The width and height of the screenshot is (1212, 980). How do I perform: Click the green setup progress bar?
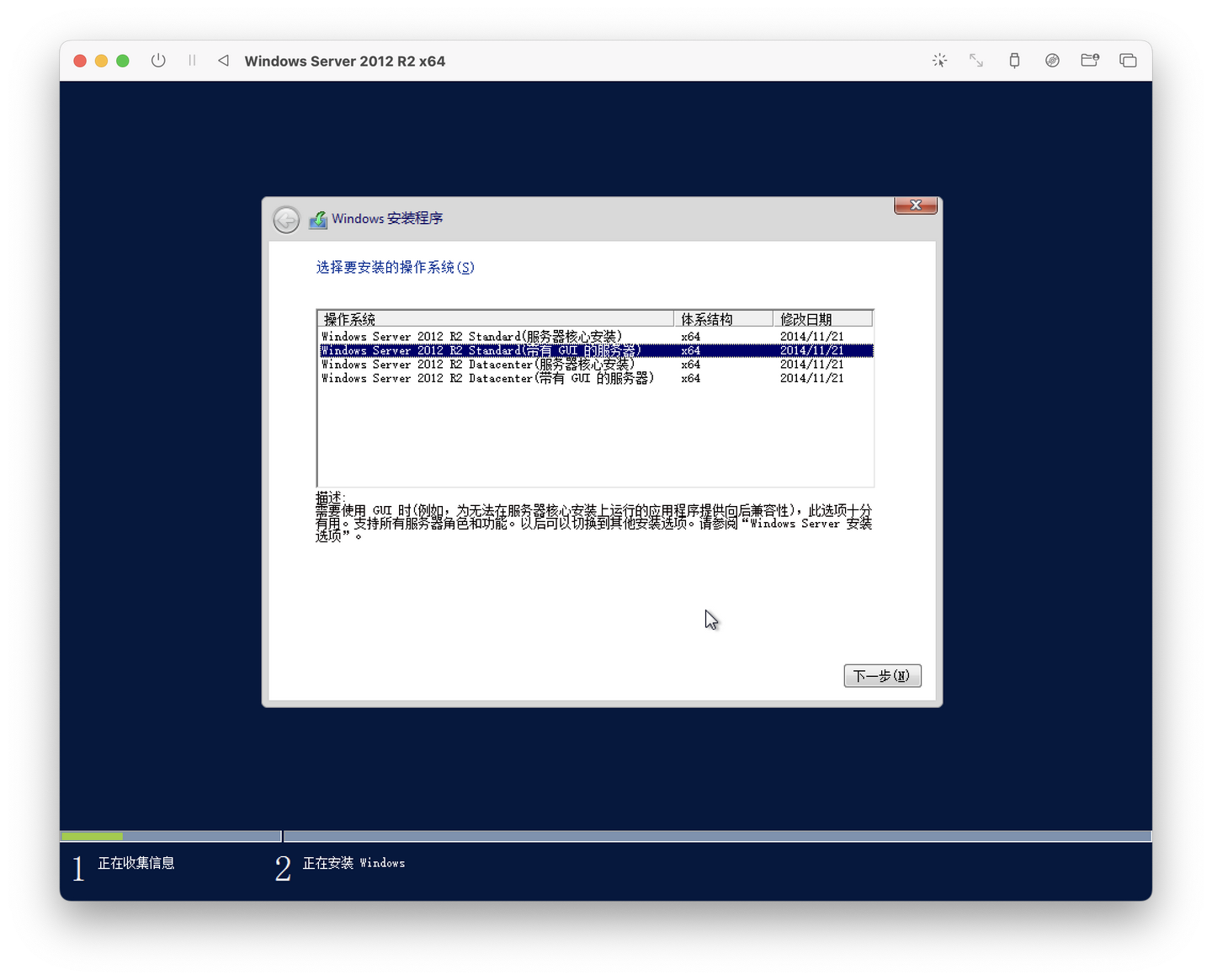tap(93, 836)
